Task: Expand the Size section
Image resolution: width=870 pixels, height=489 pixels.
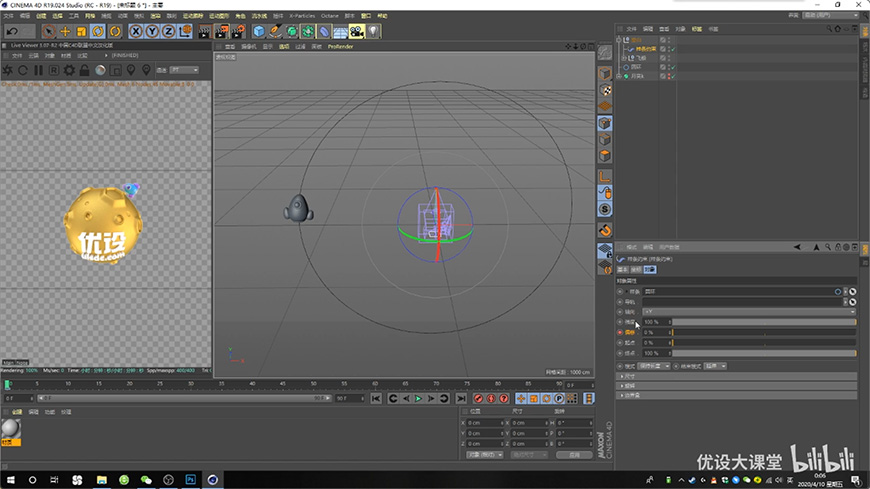Action: [738, 376]
